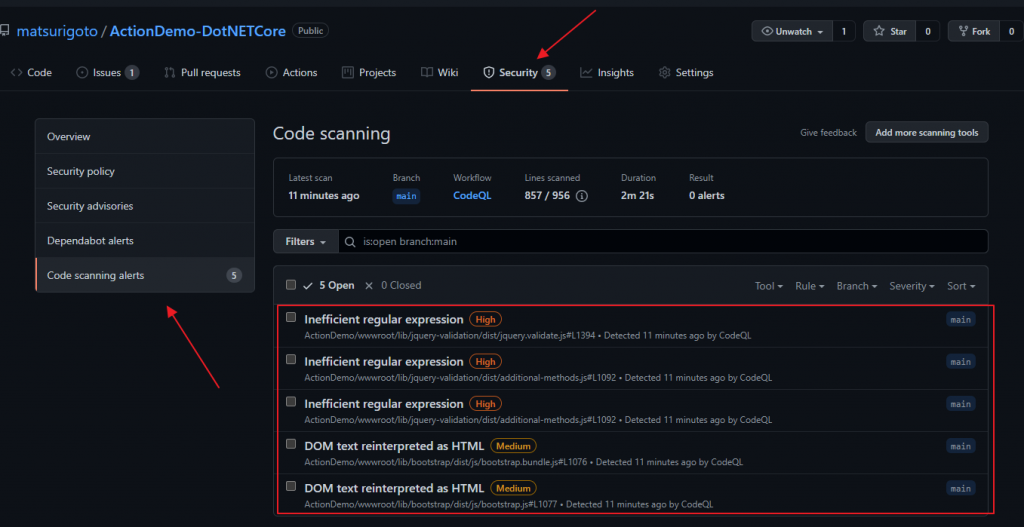Screen dimensions: 1024x527
Task: Open repository Settings tab
Action: (x=686, y=72)
